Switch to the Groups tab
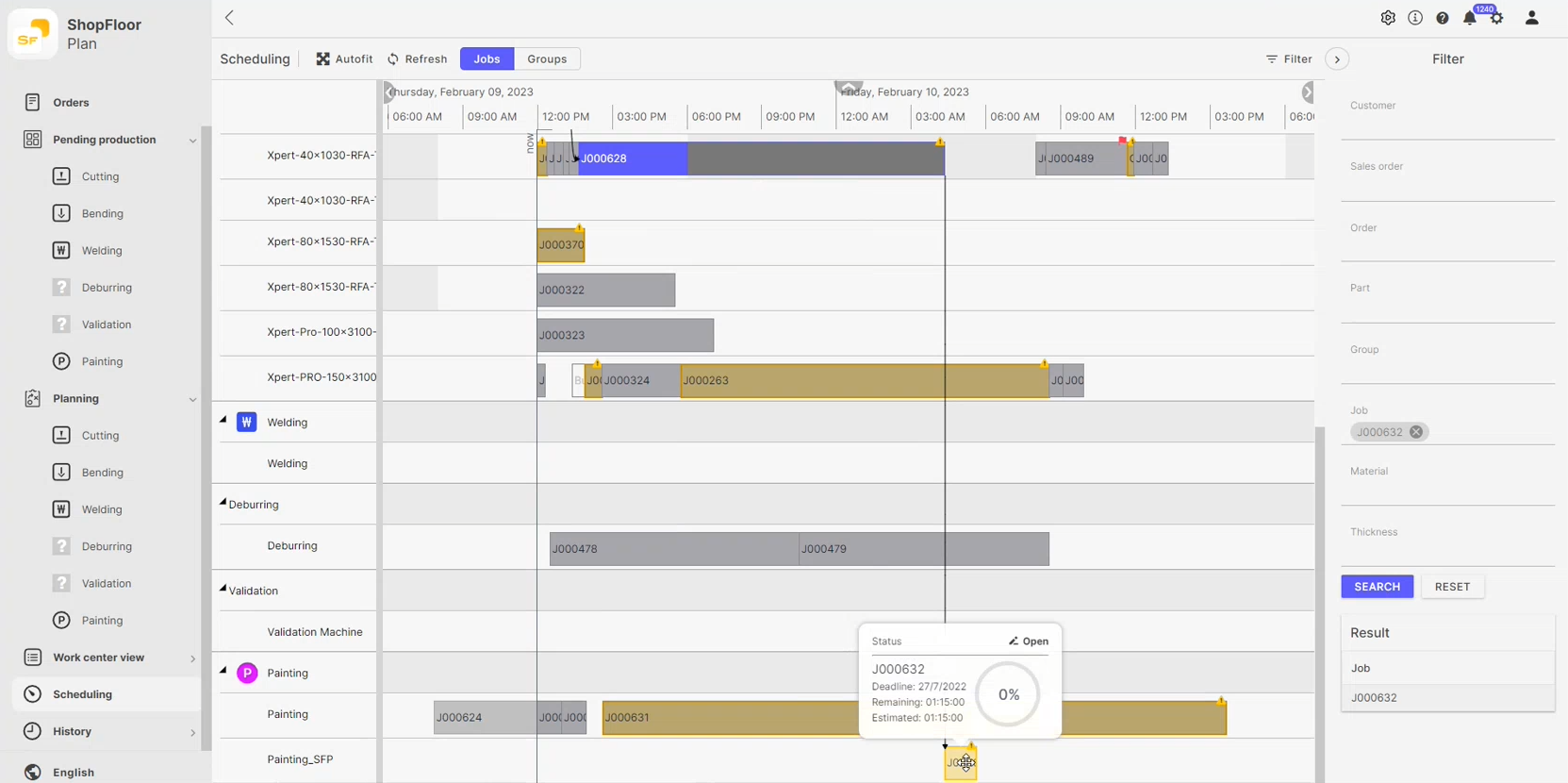Image resolution: width=1568 pixels, height=783 pixels. [547, 58]
